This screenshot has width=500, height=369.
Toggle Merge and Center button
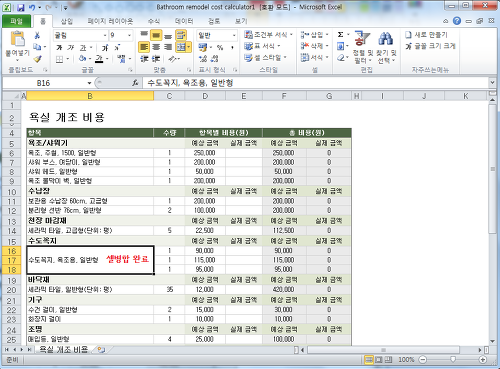(x=181, y=47)
